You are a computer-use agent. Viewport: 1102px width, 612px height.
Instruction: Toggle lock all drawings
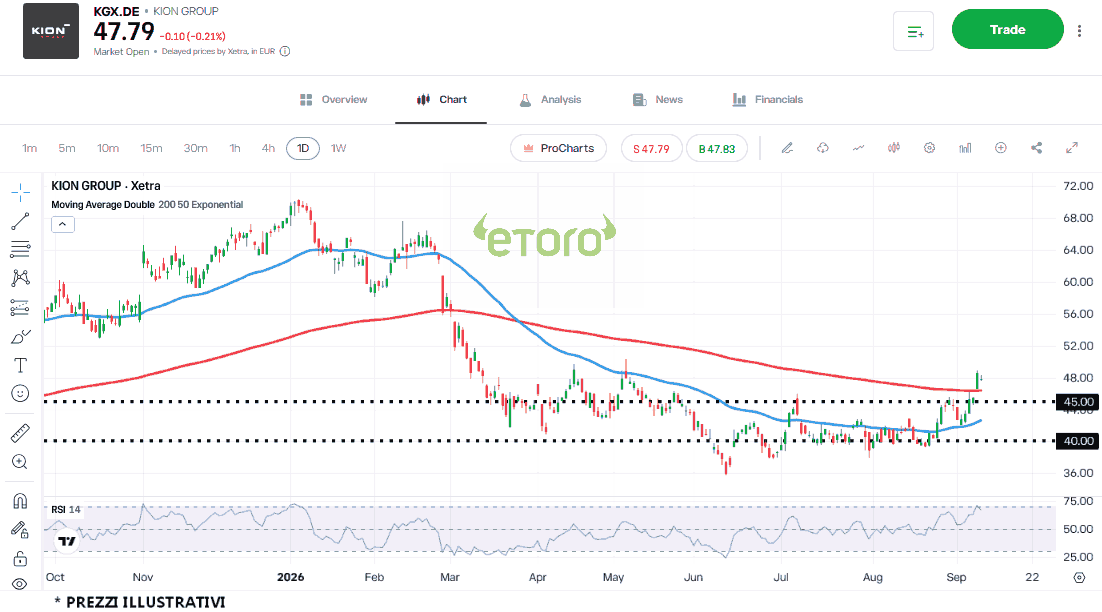pyautogui.click(x=20, y=559)
